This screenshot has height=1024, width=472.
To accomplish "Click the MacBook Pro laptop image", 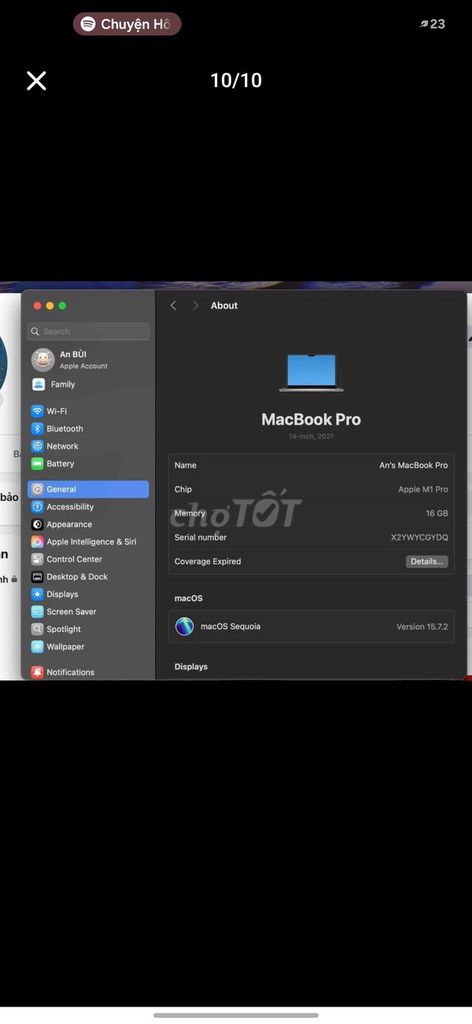I will point(311,373).
